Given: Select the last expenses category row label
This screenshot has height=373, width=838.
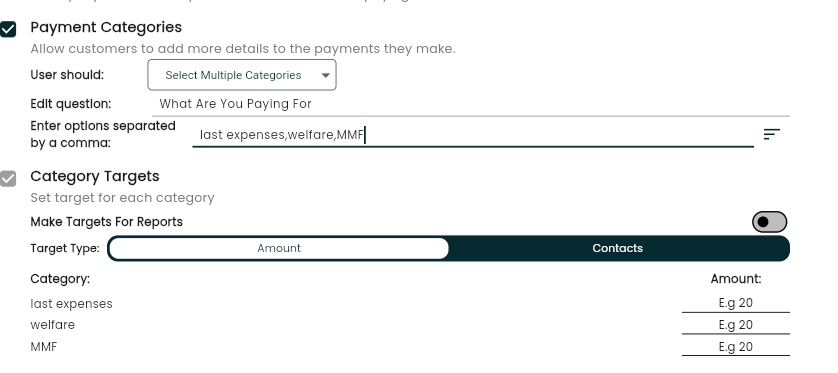Looking at the screenshot, I should point(71,304).
